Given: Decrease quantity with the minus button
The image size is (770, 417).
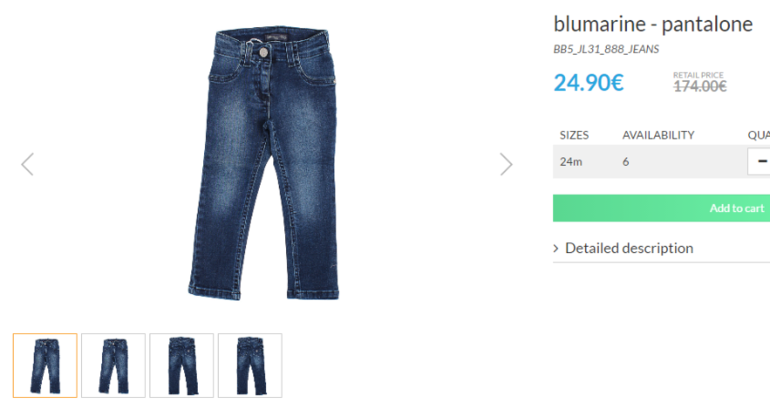Looking at the screenshot, I should point(759,161).
